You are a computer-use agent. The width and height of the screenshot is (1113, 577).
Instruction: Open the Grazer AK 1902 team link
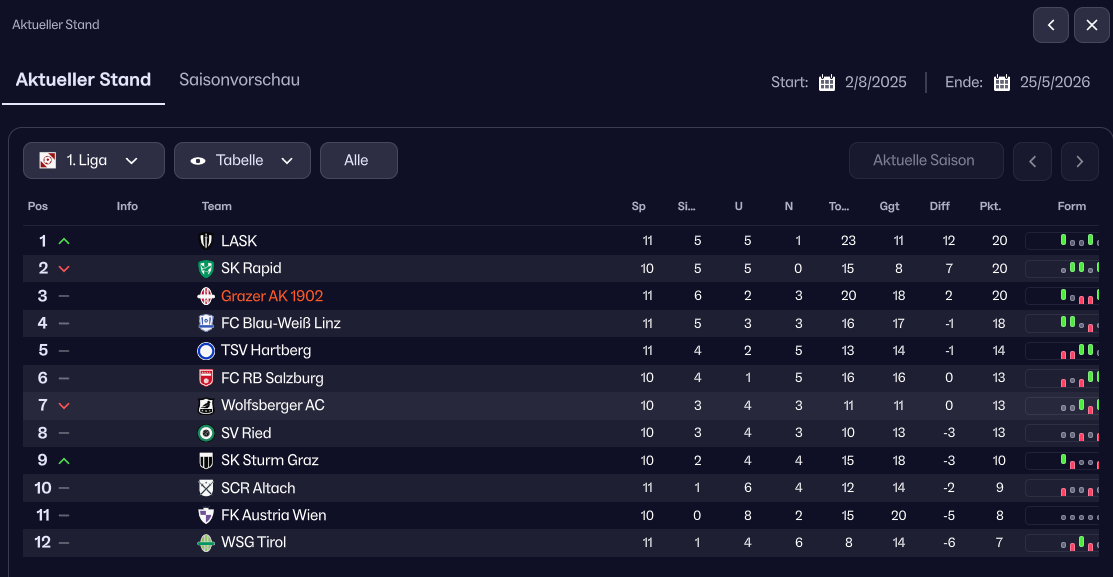[272, 296]
